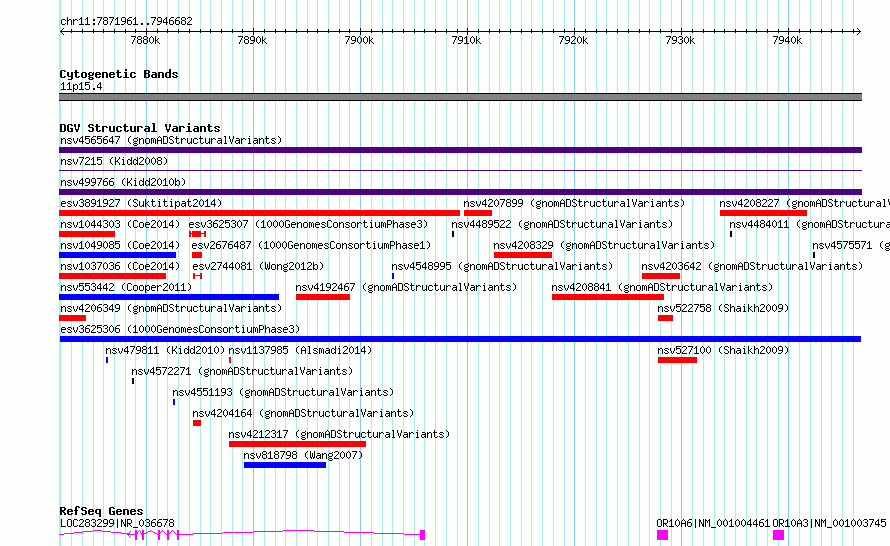Select the red nsv4208329 variant bar
This screenshot has height=546, width=890.
523,255
